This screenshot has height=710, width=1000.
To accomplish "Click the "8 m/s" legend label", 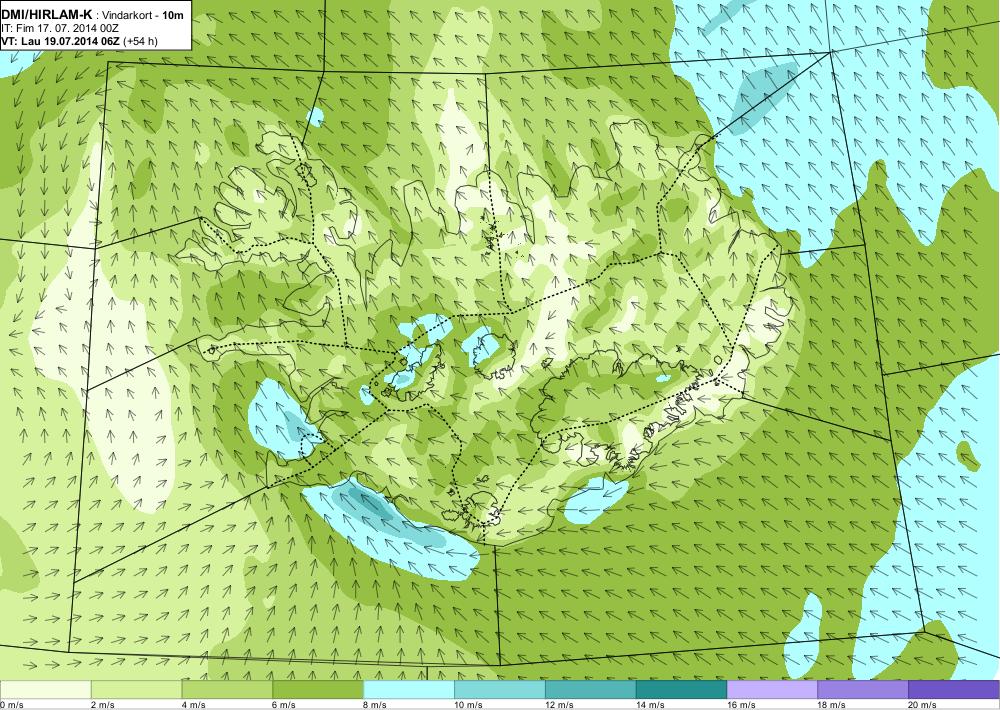I will pos(375,705).
